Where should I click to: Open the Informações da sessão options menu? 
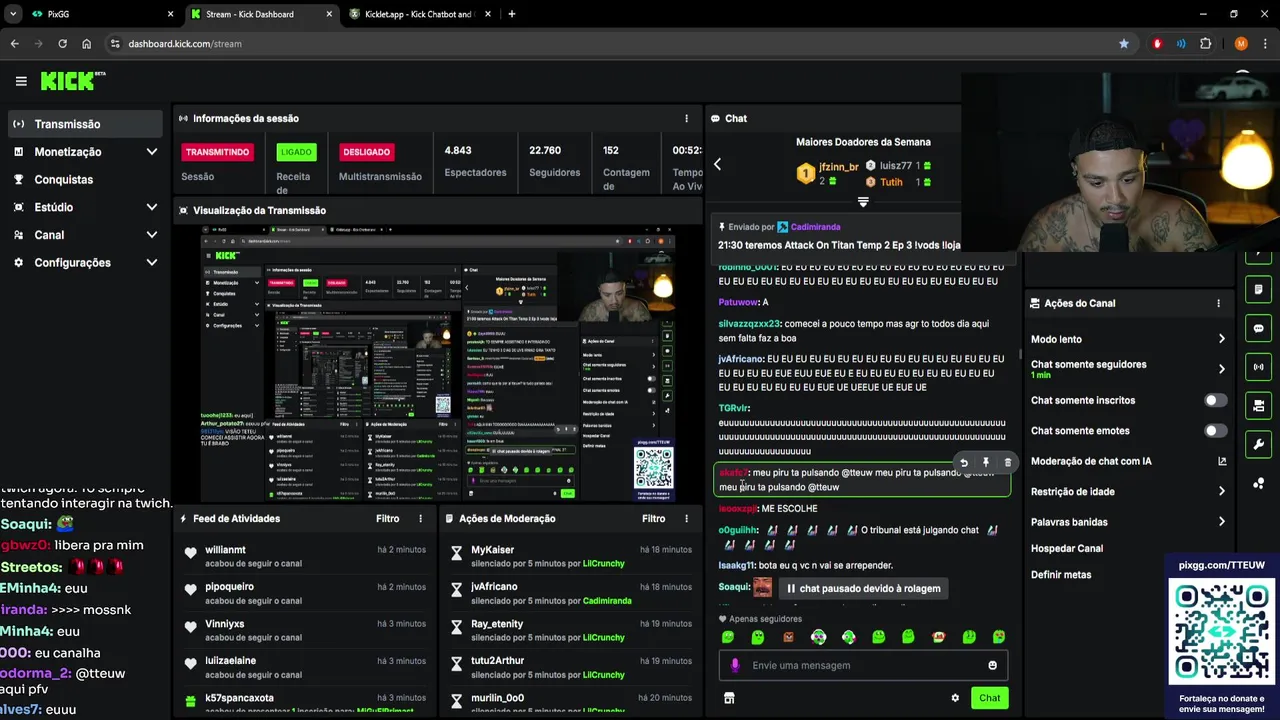click(x=686, y=118)
